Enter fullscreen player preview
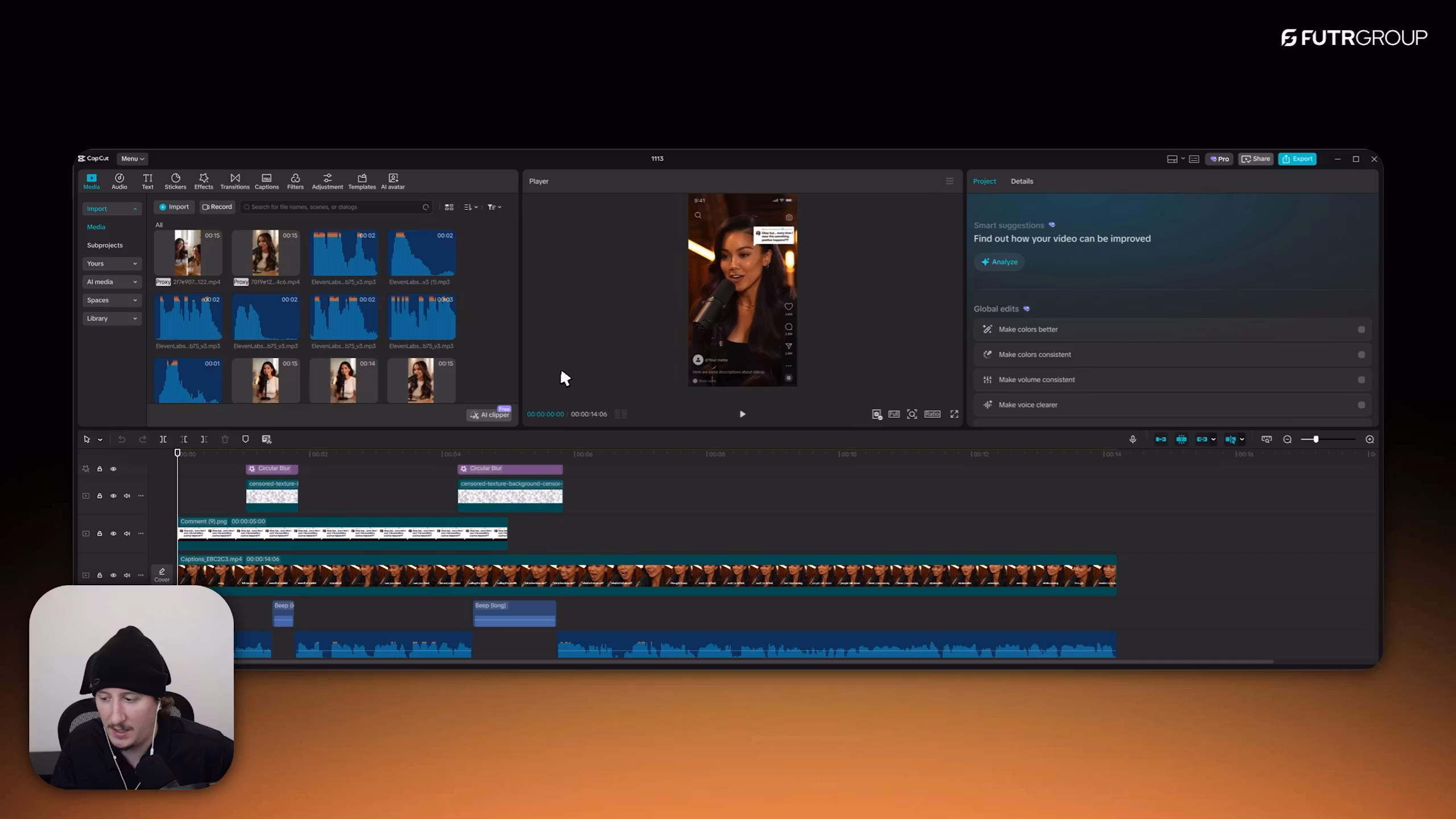Image resolution: width=1456 pixels, height=819 pixels. (954, 414)
